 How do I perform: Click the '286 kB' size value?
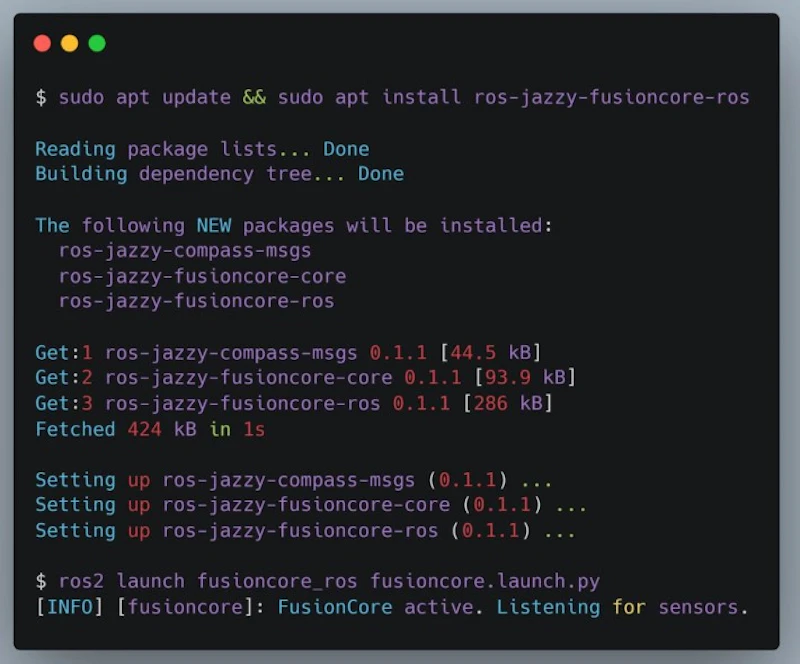(x=508, y=403)
